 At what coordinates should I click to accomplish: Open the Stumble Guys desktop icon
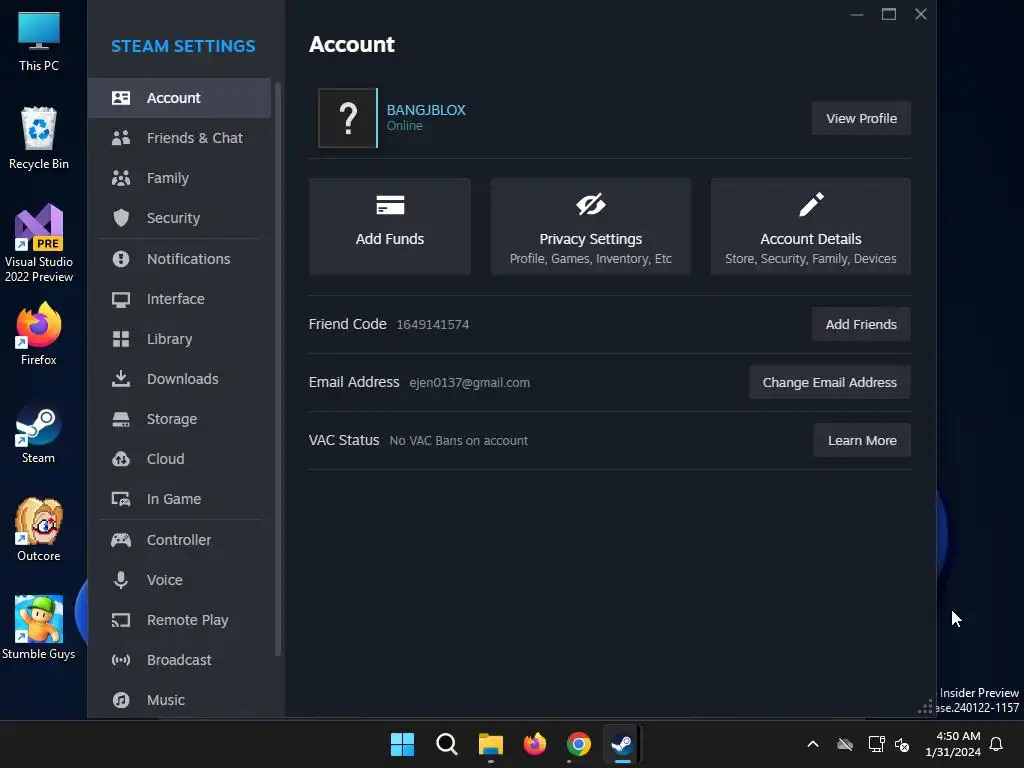[x=38, y=628]
